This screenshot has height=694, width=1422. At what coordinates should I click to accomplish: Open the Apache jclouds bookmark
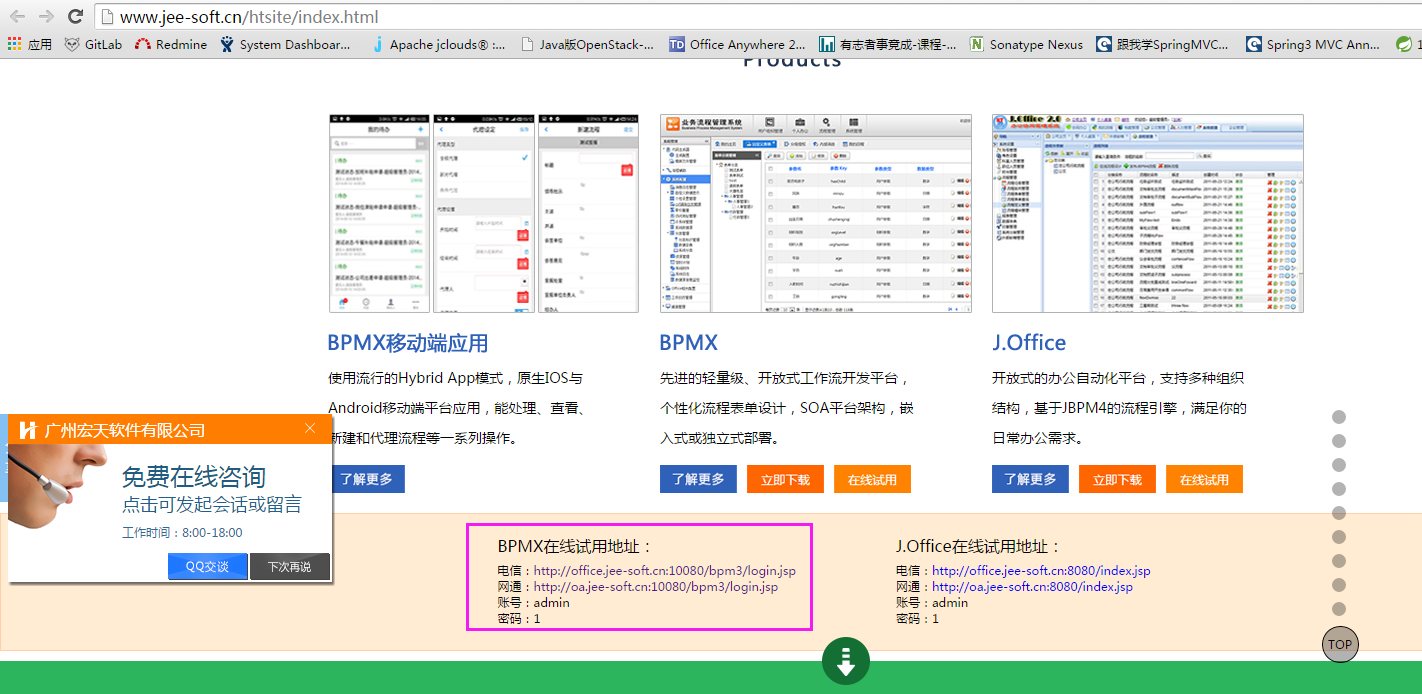tap(438, 44)
